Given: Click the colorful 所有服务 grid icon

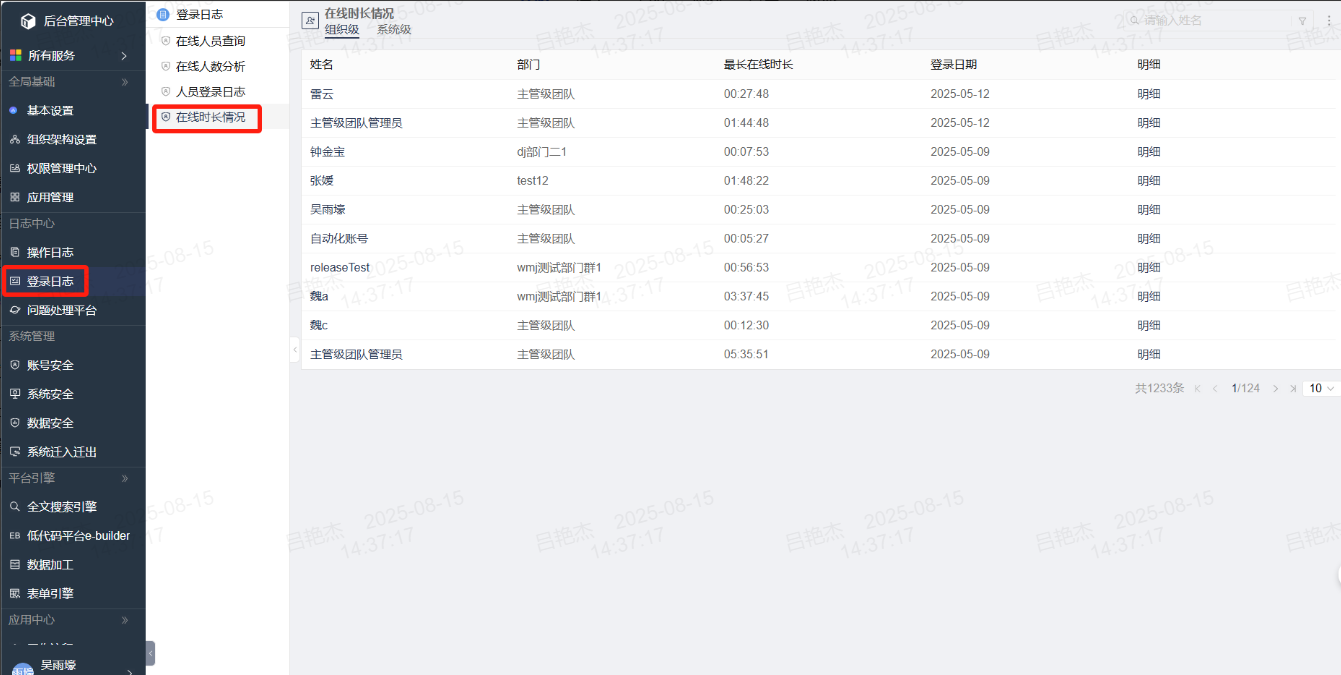Looking at the screenshot, I should [14, 55].
